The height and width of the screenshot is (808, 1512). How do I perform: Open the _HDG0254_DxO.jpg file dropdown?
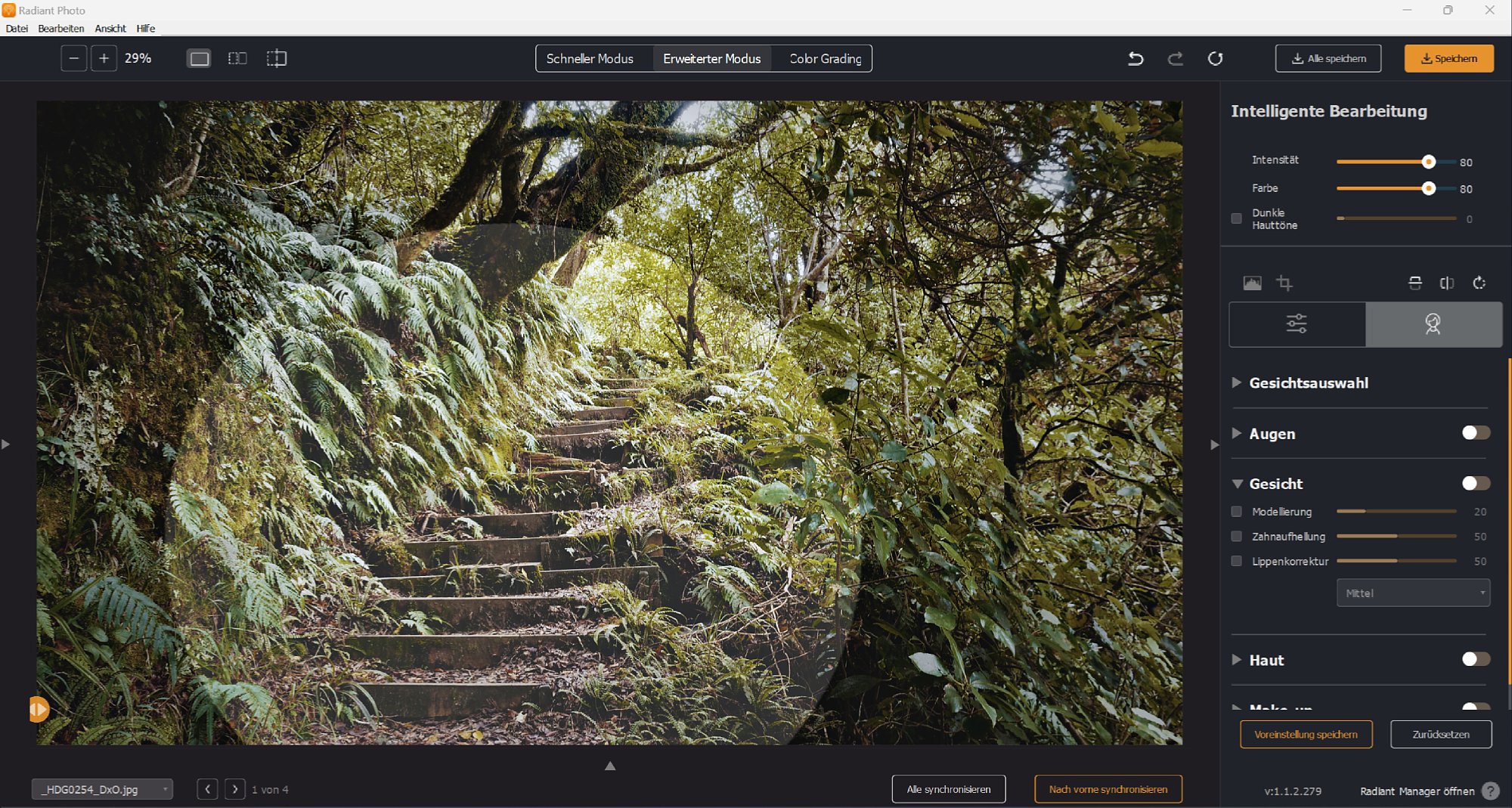point(102,789)
